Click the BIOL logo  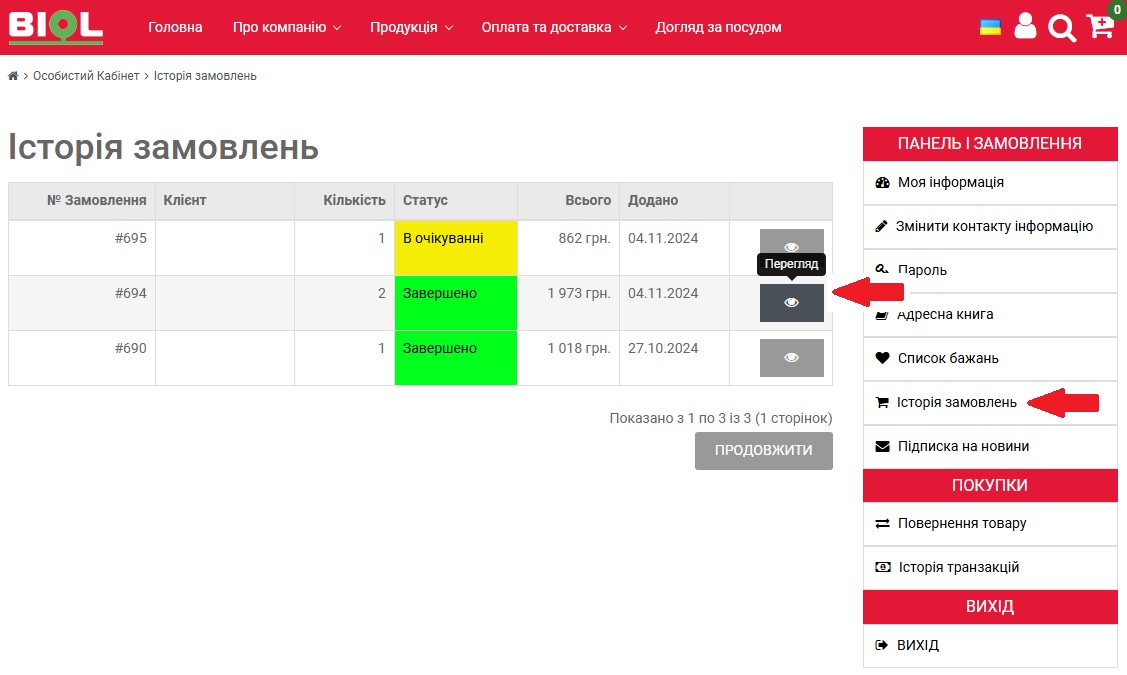pos(55,26)
